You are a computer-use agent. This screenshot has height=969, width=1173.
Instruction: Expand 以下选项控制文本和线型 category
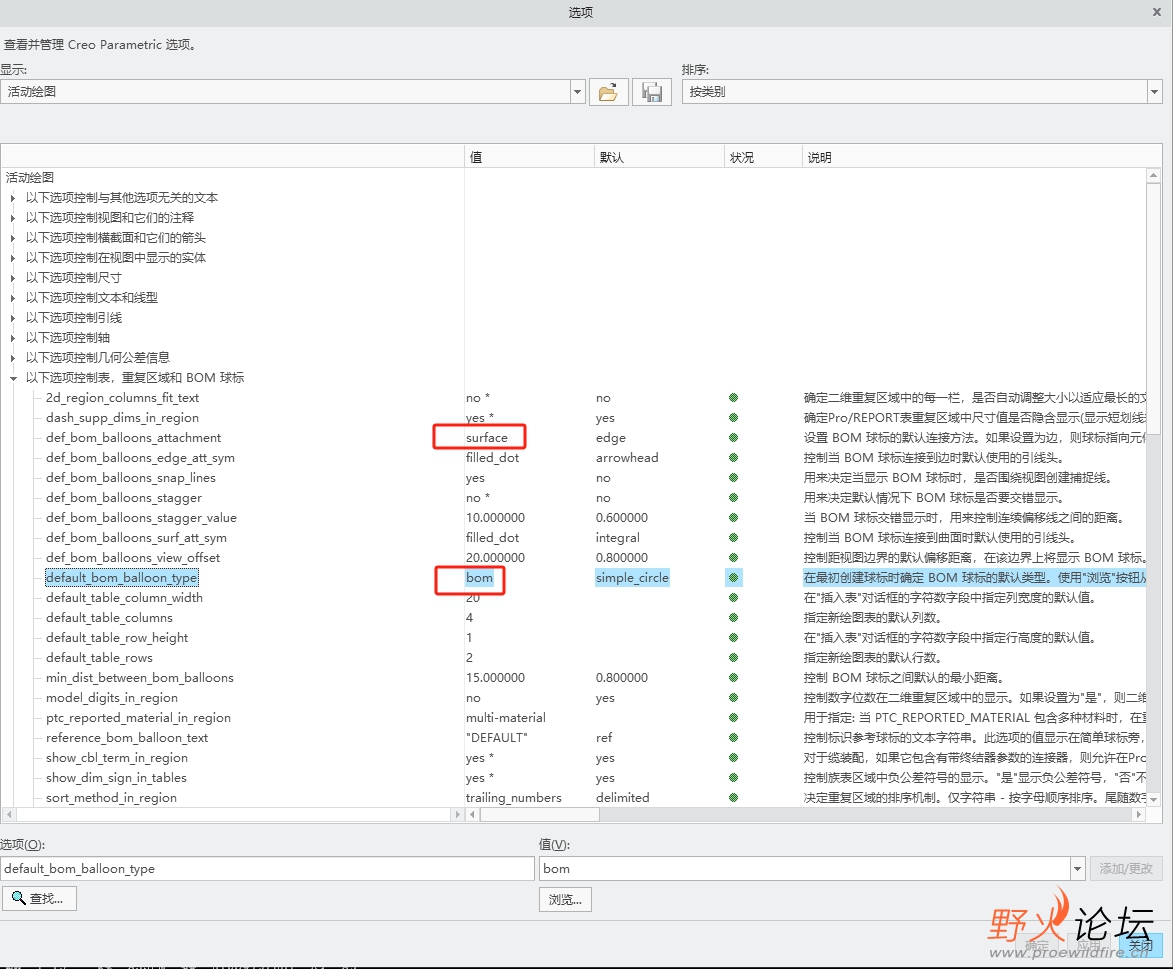[x=13, y=298]
